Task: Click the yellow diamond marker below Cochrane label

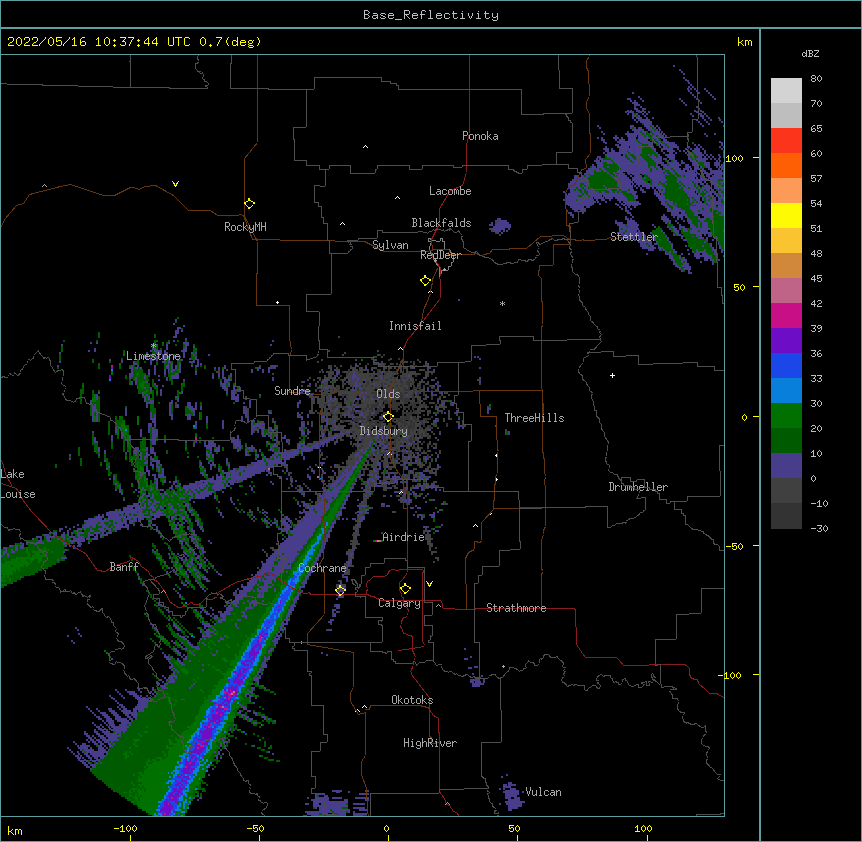Action: coord(340,590)
